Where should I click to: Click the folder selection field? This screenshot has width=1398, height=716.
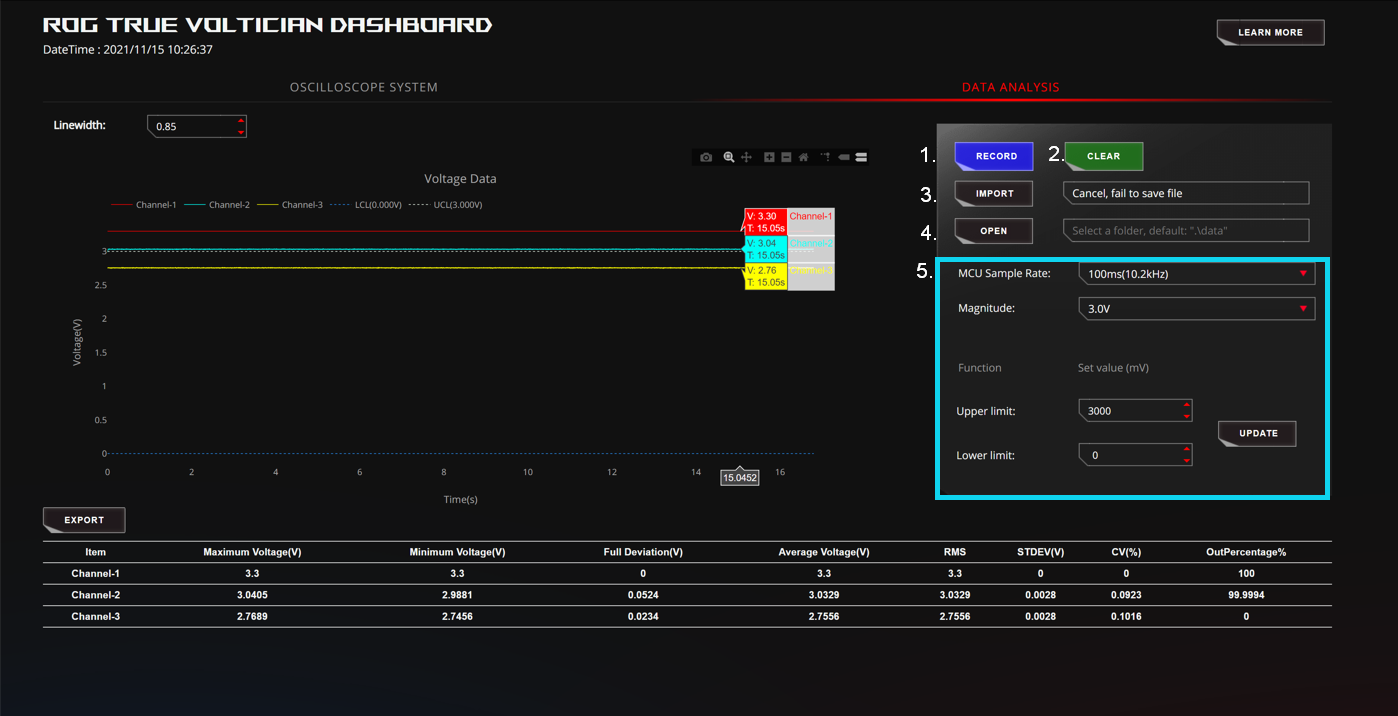[x=1186, y=230]
